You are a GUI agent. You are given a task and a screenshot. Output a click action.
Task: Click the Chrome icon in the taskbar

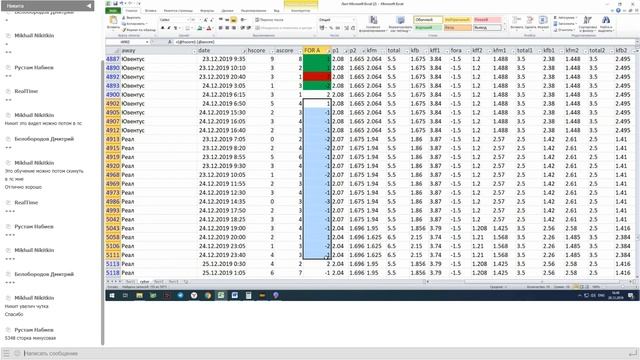pyautogui.click(x=207, y=296)
